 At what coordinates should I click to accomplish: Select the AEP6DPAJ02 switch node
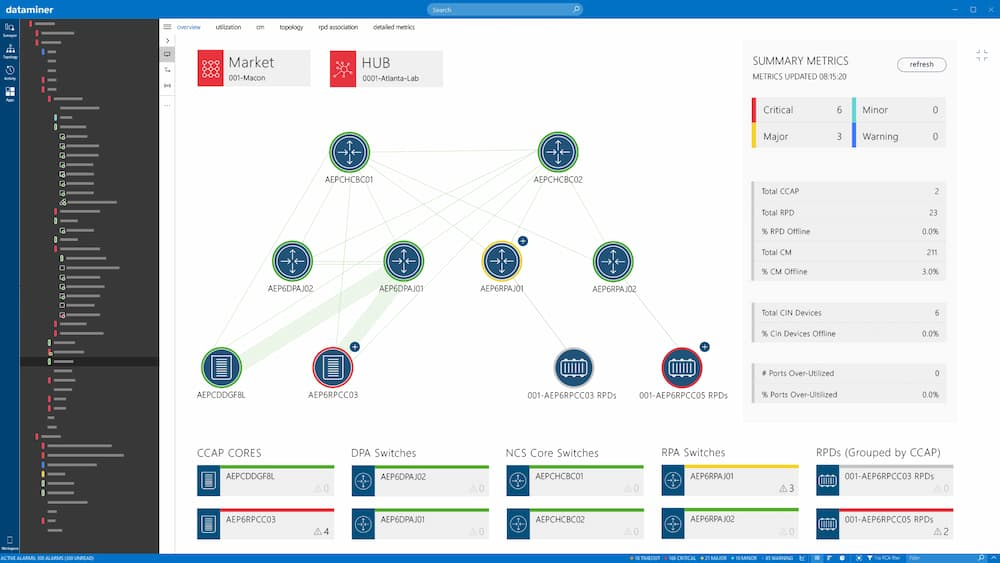pos(292,261)
